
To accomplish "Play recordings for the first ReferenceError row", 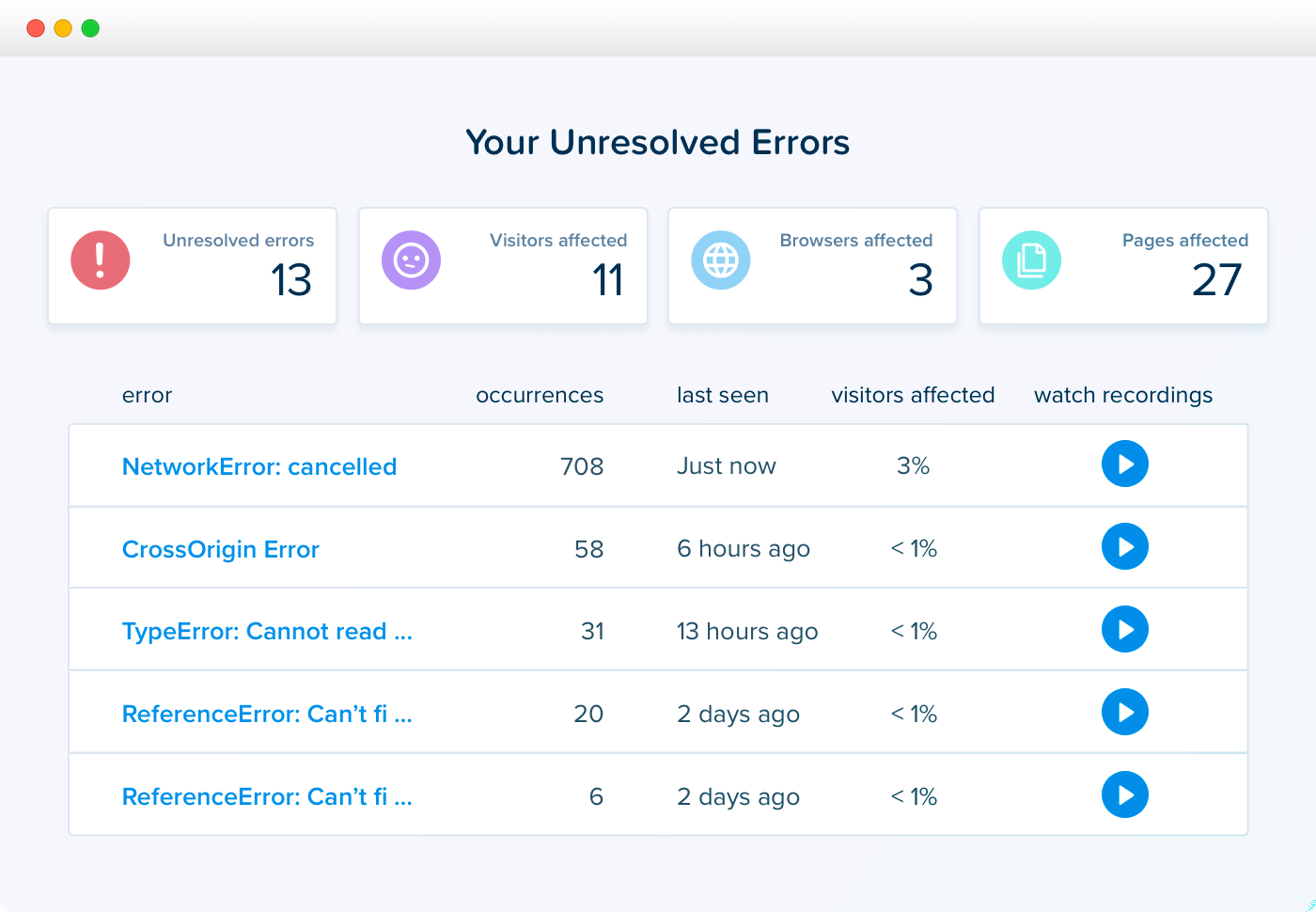I will 1125,712.
